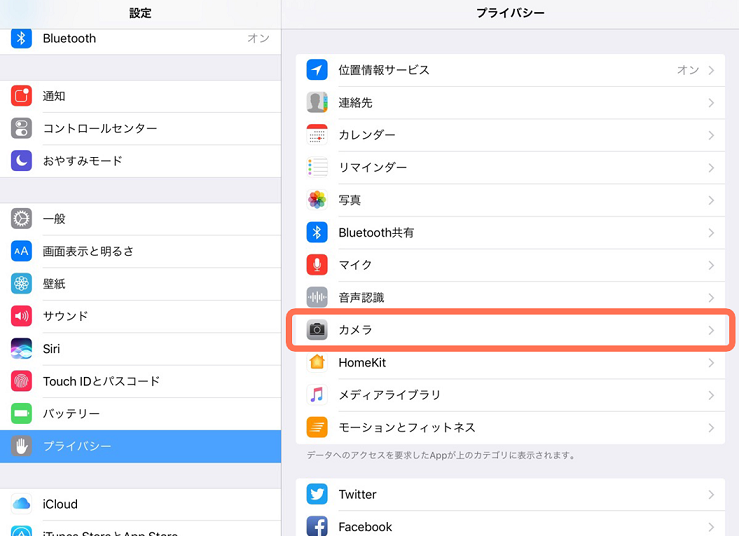Screen dimensions: 739x536
Task: Open 位置情報サービス via its chevron
Action: (711, 70)
